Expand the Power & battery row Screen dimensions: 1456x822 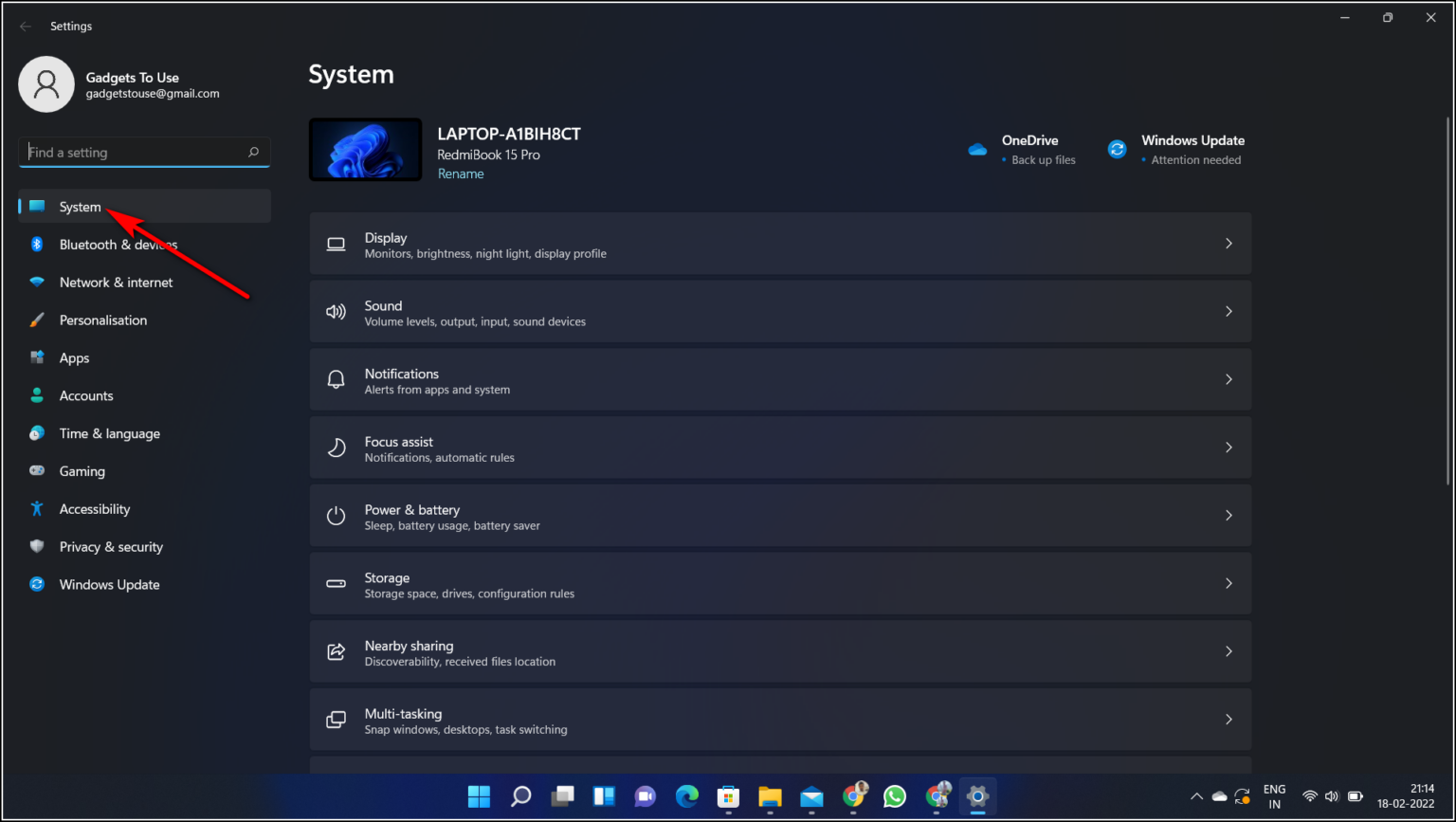coord(779,515)
